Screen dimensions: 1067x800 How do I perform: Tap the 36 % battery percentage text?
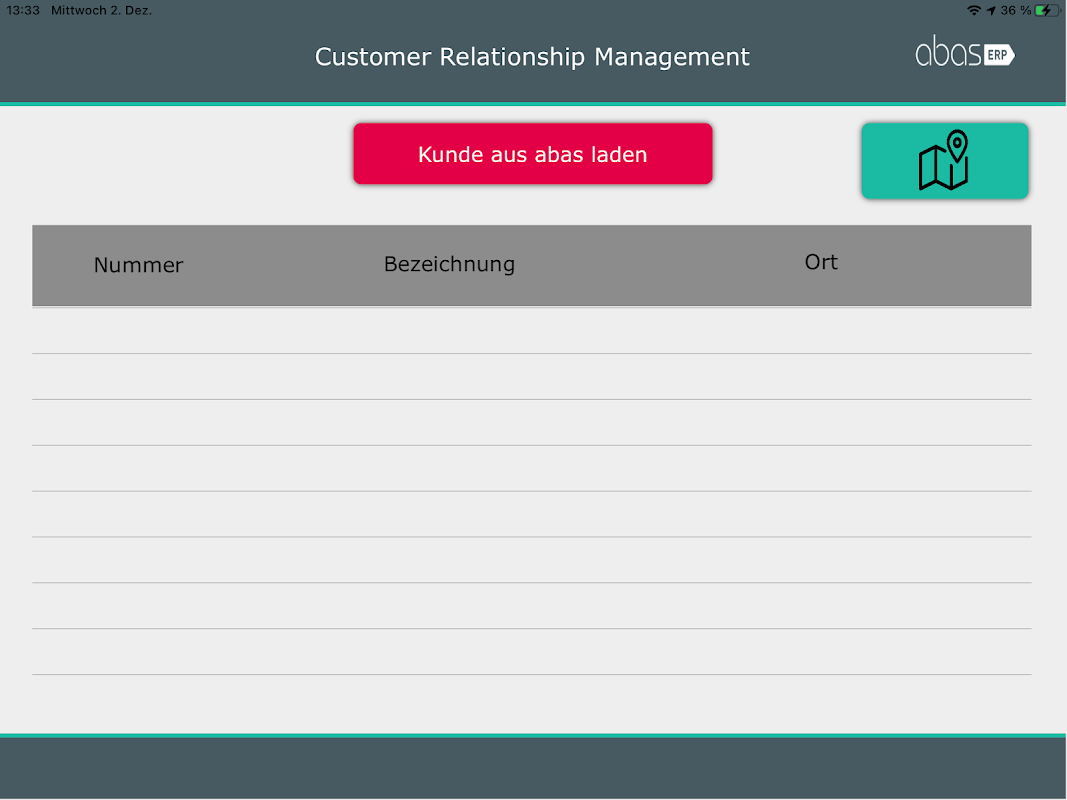tap(1015, 10)
